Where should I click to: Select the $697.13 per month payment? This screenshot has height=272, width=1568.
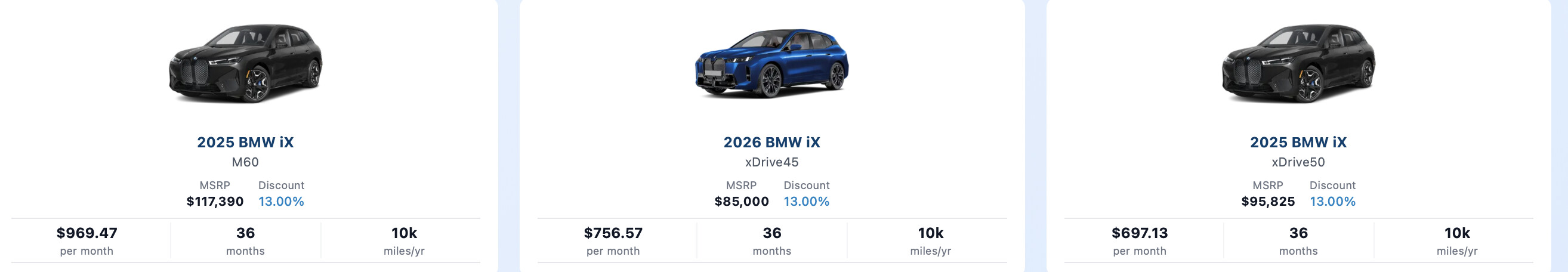click(x=1140, y=234)
